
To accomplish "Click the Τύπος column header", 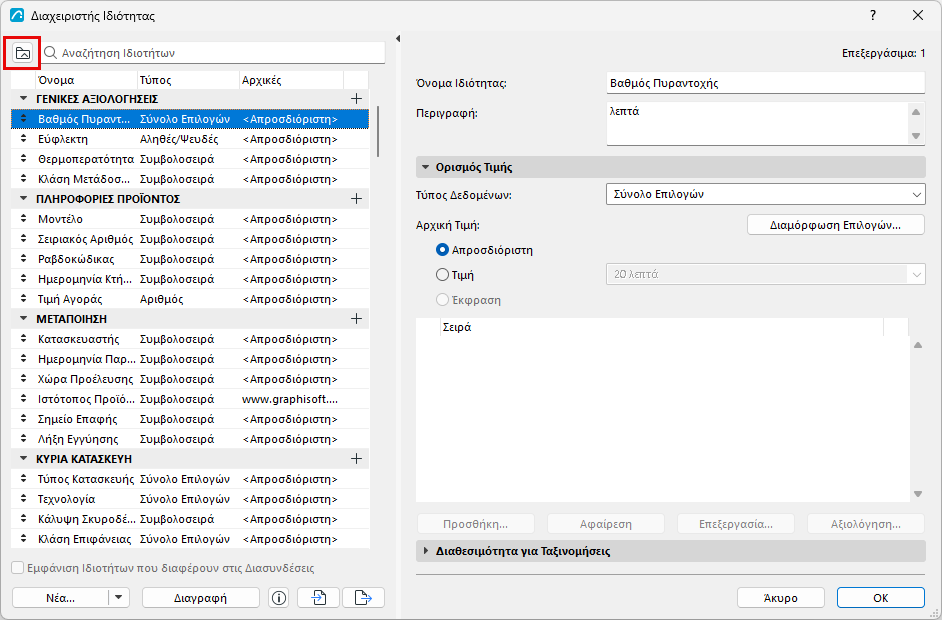I will pos(188,81).
